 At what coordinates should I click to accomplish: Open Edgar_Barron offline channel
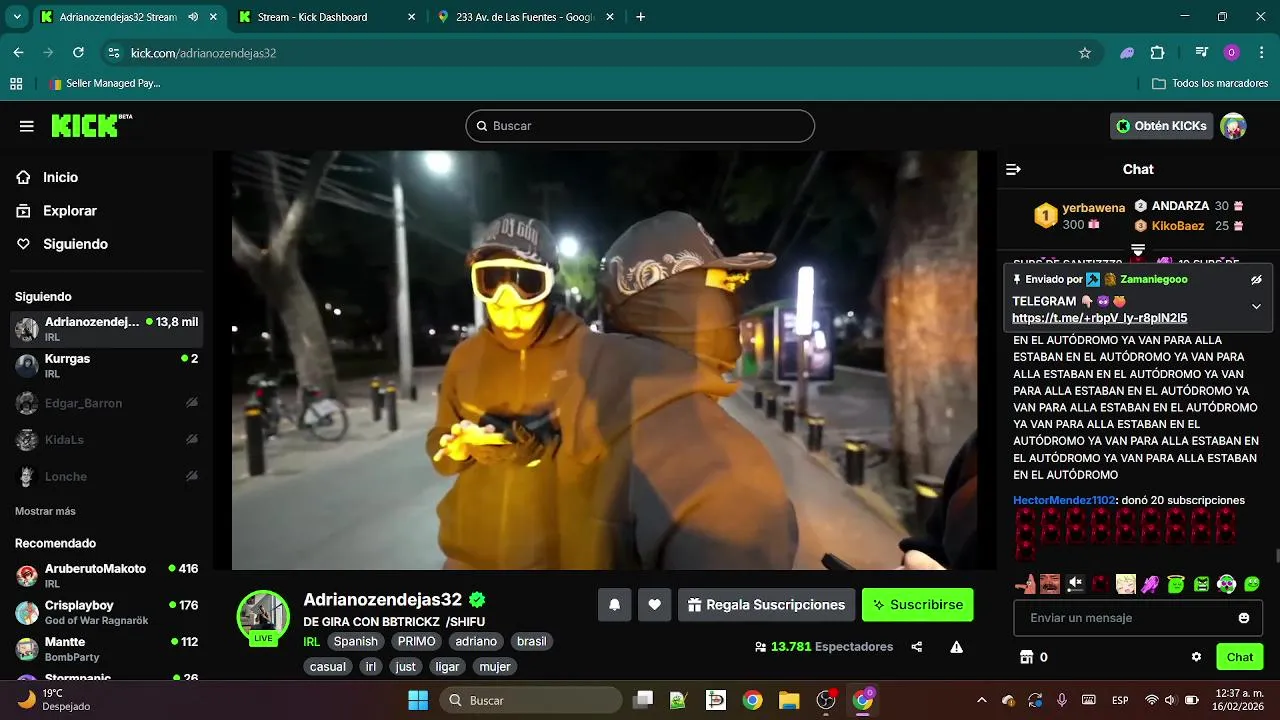(107, 403)
